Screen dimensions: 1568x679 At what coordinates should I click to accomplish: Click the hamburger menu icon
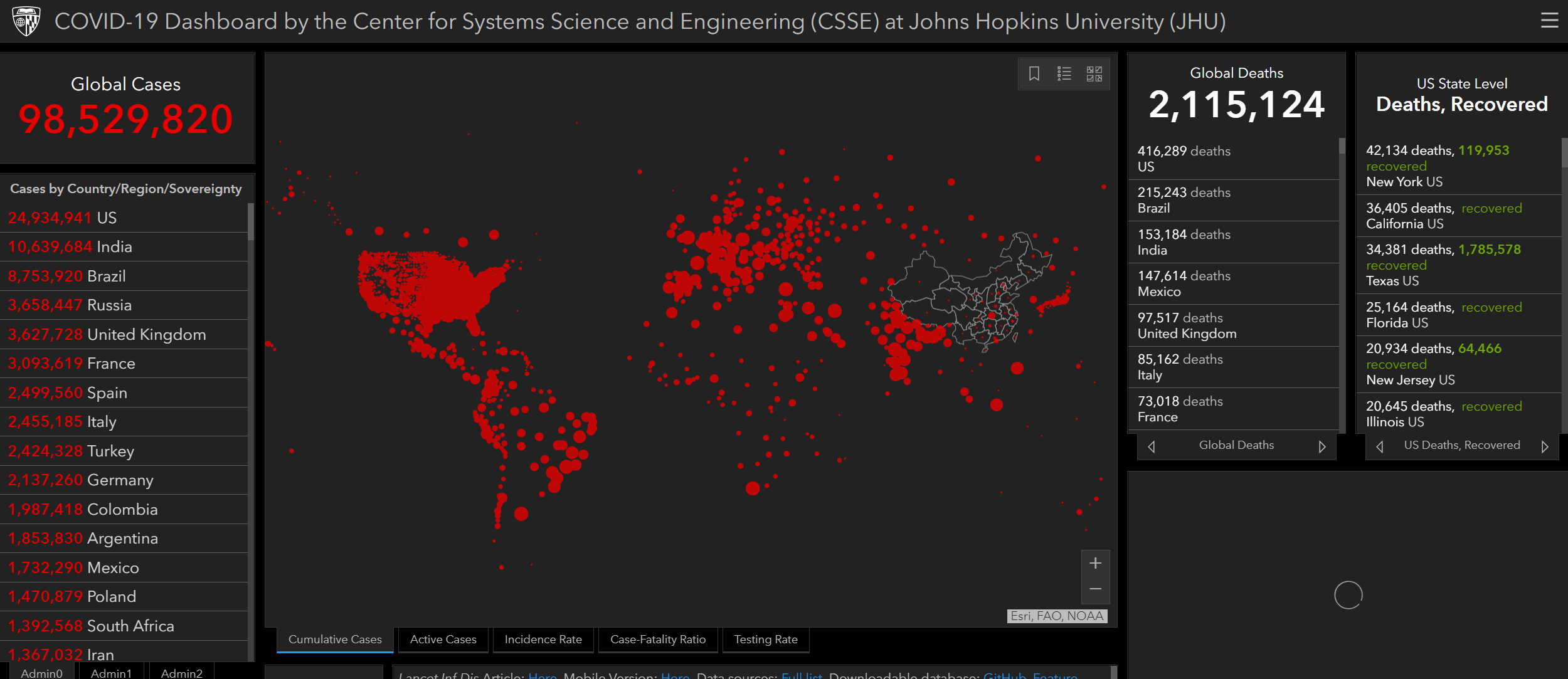click(1549, 21)
